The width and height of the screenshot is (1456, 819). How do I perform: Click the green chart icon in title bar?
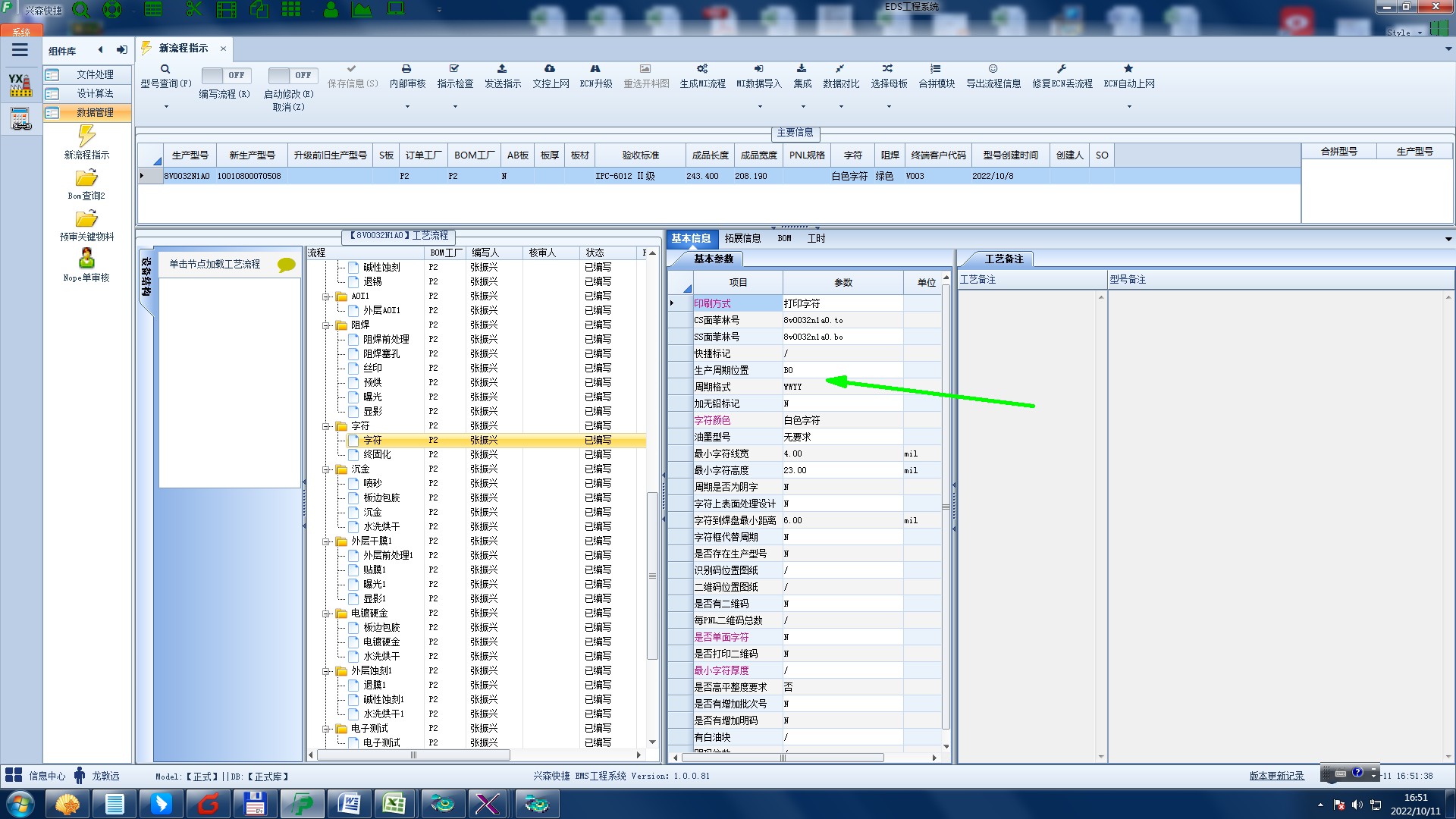[362, 10]
